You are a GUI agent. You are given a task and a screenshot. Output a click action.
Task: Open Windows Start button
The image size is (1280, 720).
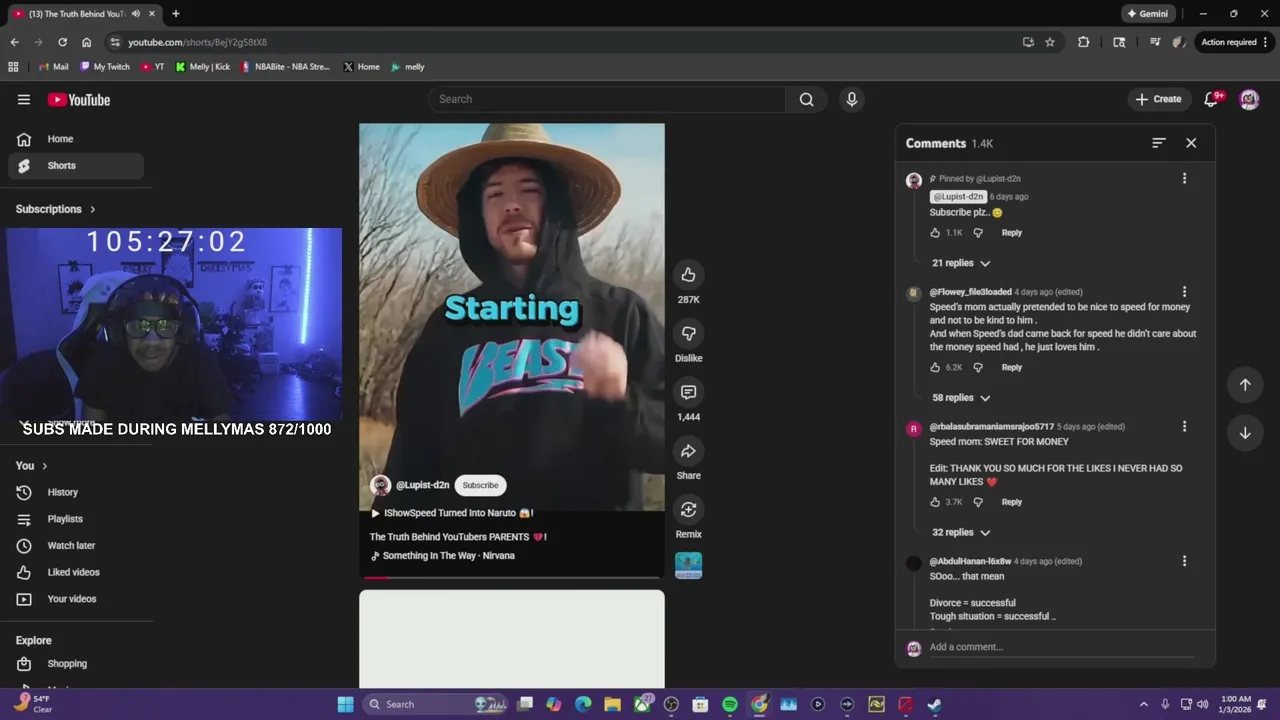[x=345, y=704]
